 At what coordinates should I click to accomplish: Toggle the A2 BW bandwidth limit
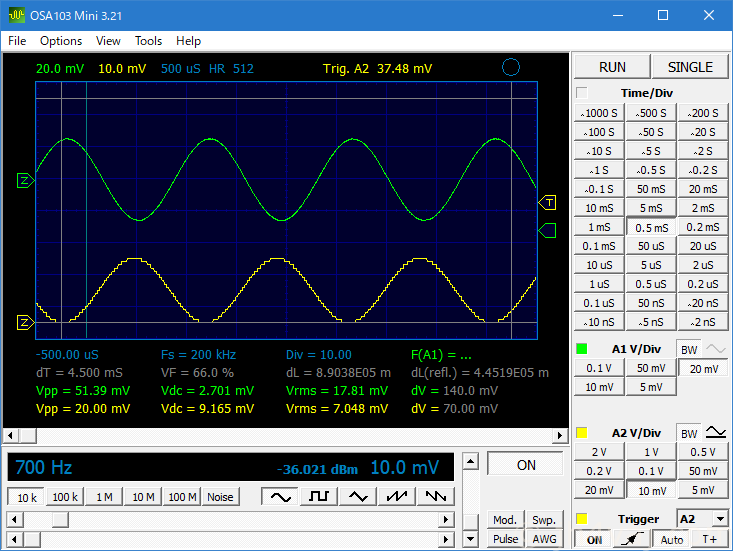(x=689, y=434)
